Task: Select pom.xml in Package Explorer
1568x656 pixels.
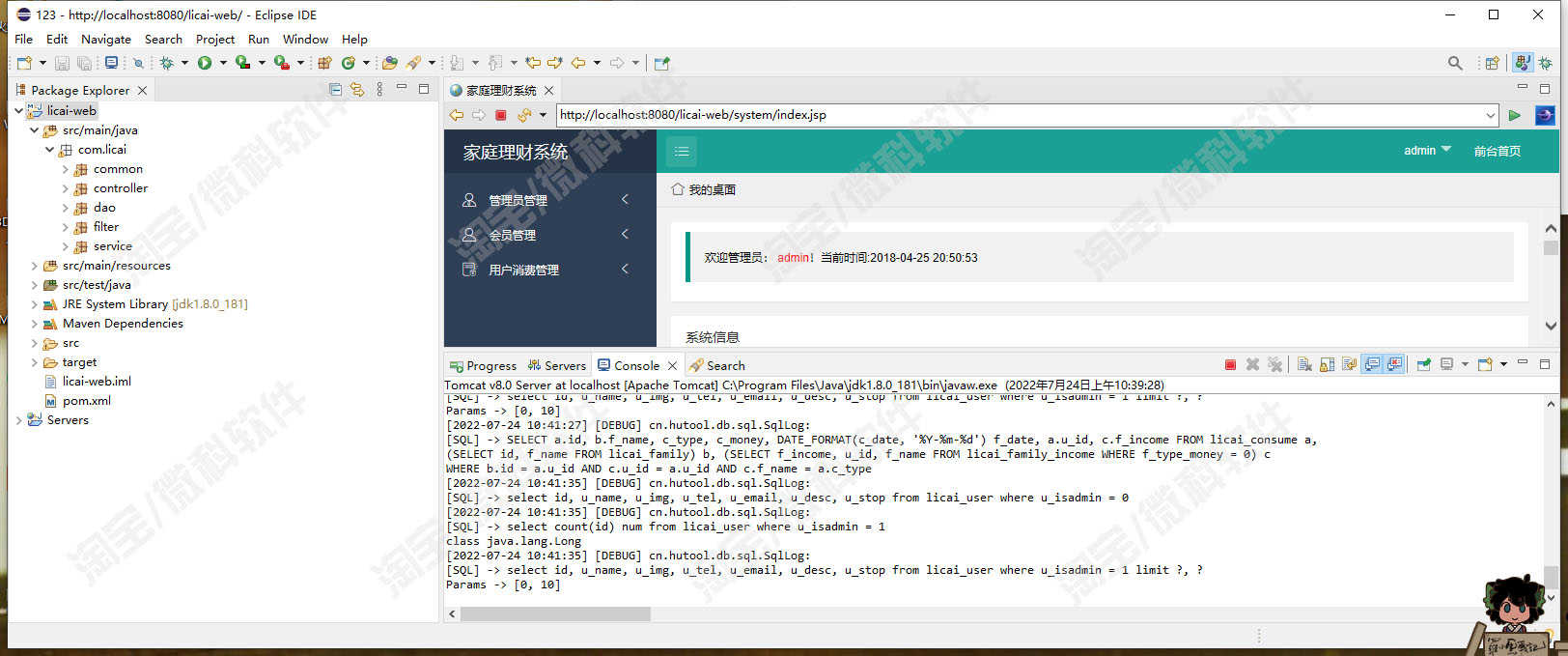Action: (x=86, y=401)
